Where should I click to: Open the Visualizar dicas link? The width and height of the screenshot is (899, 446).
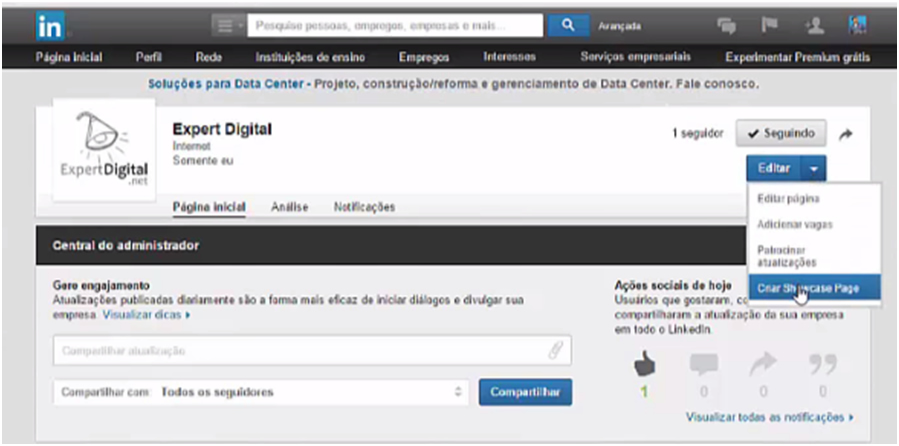pos(146,315)
